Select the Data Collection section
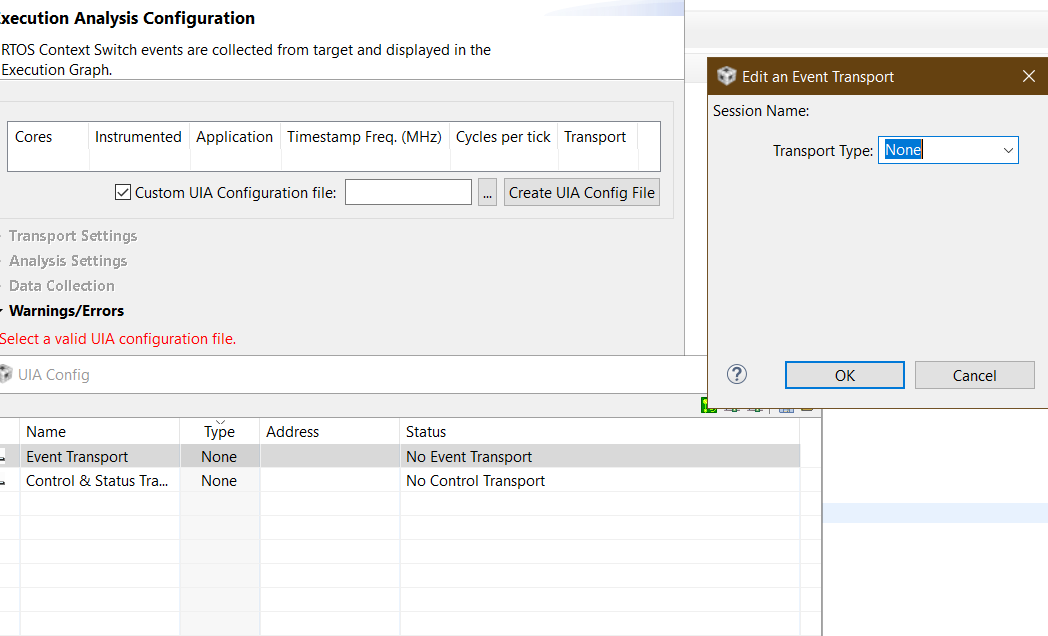Image resolution: width=1048 pixels, height=636 pixels. [x=61, y=285]
